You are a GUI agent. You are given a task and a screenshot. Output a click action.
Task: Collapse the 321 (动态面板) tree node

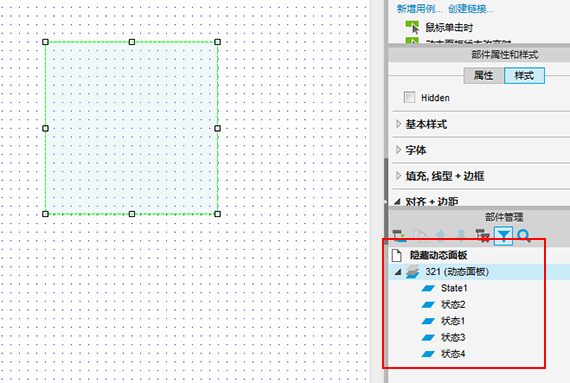[x=398, y=272]
